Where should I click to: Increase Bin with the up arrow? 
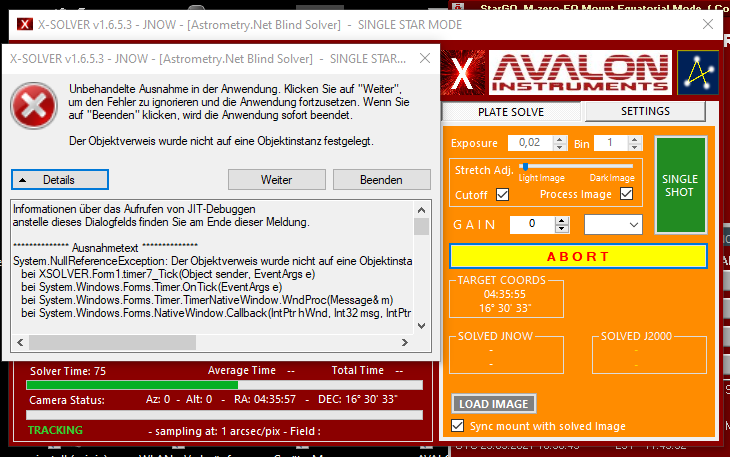pos(634,139)
